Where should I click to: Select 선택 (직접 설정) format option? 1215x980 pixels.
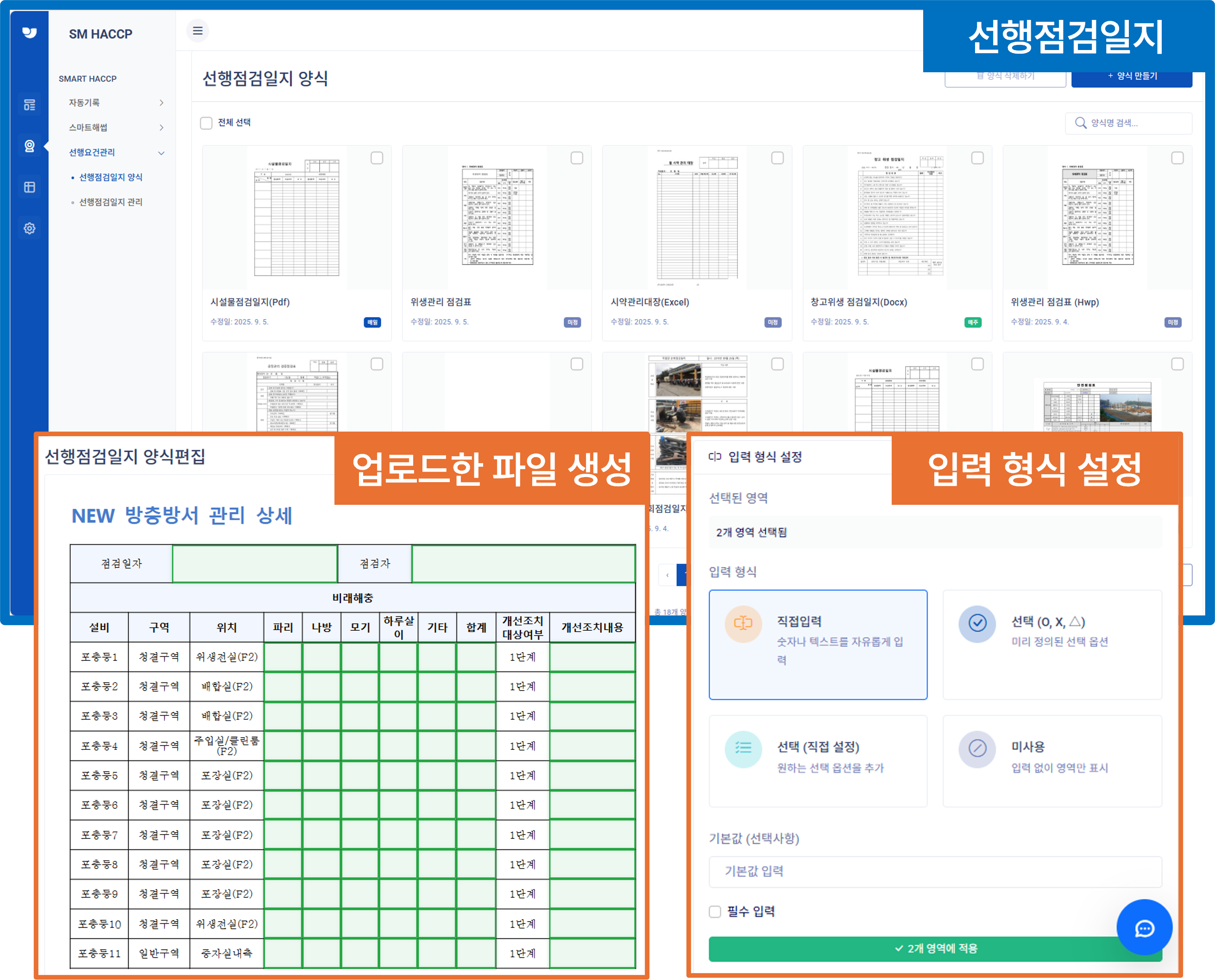pos(818,761)
